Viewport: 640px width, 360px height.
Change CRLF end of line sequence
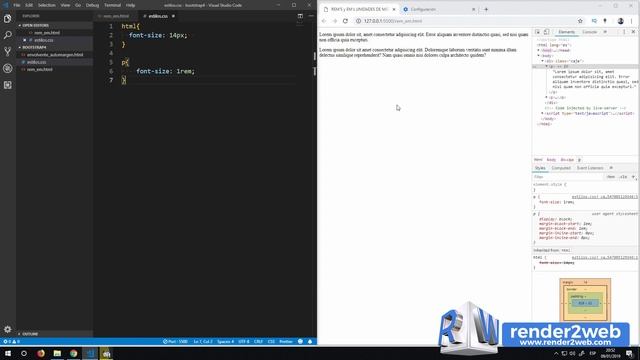coord(258,342)
